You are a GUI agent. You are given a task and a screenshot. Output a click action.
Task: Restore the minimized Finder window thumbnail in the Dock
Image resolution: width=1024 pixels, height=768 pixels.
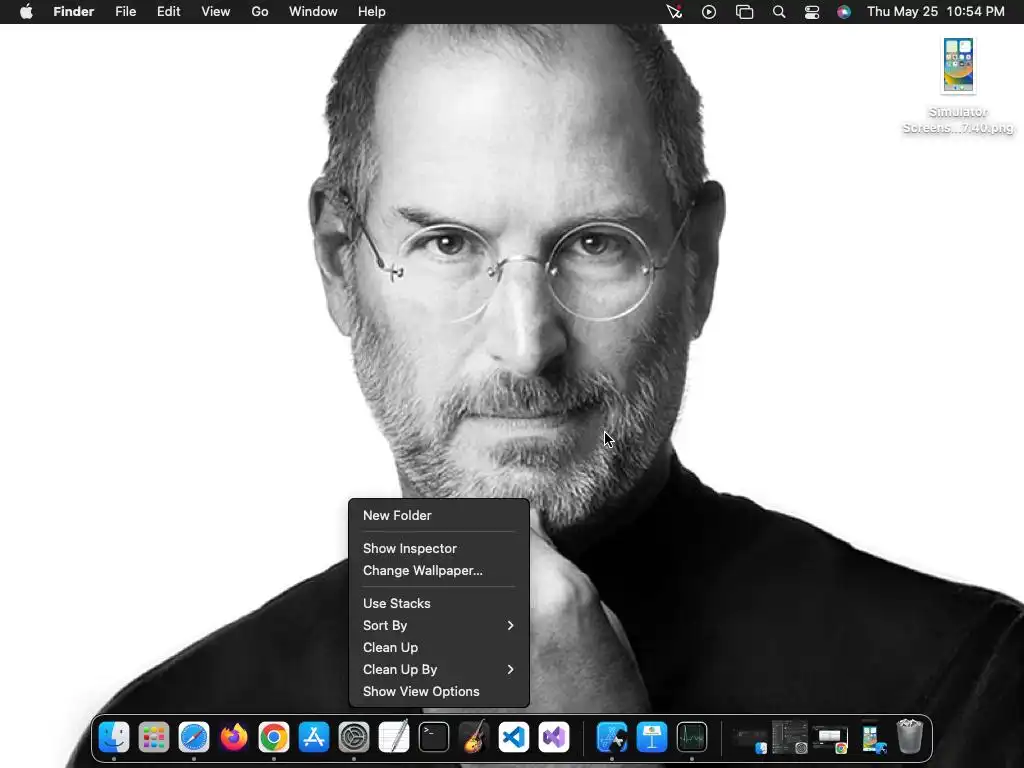749,741
